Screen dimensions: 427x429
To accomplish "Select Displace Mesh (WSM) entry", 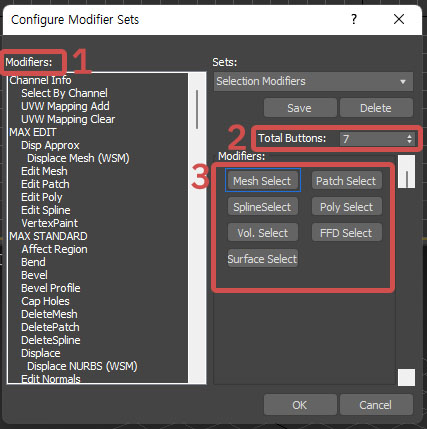I will click(78, 158).
